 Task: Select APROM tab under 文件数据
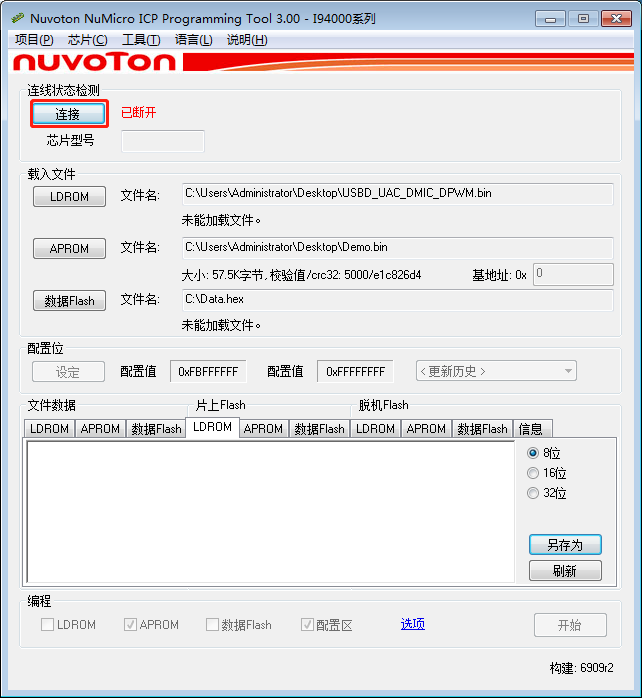100,429
